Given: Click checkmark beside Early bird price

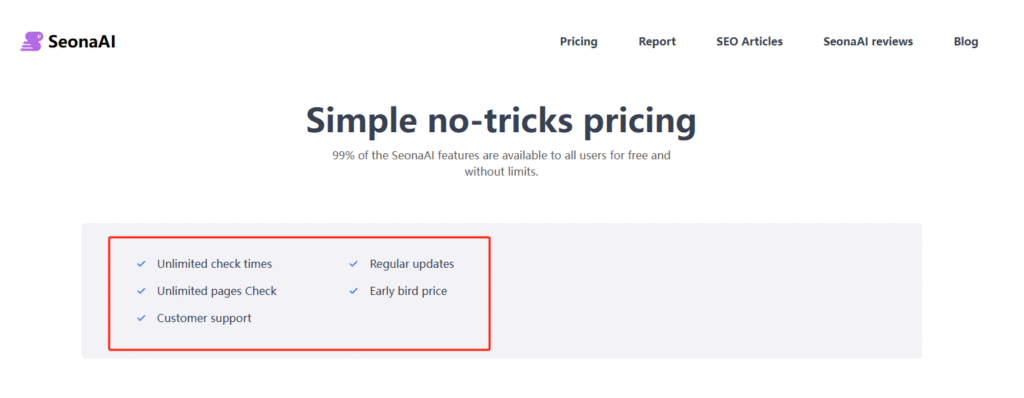Looking at the screenshot, I should [353, 291].
